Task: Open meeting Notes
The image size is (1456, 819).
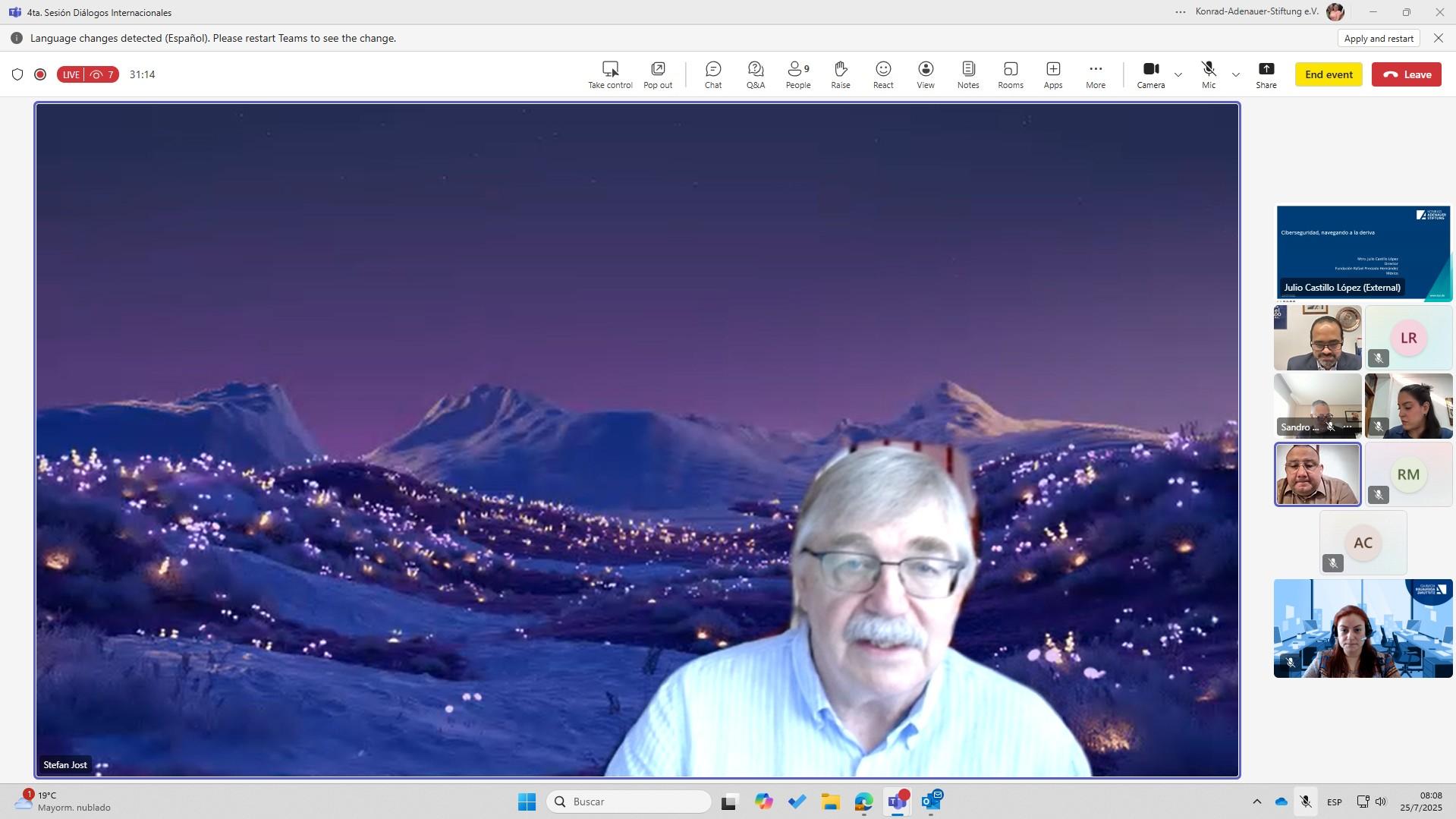Action: 967,74
